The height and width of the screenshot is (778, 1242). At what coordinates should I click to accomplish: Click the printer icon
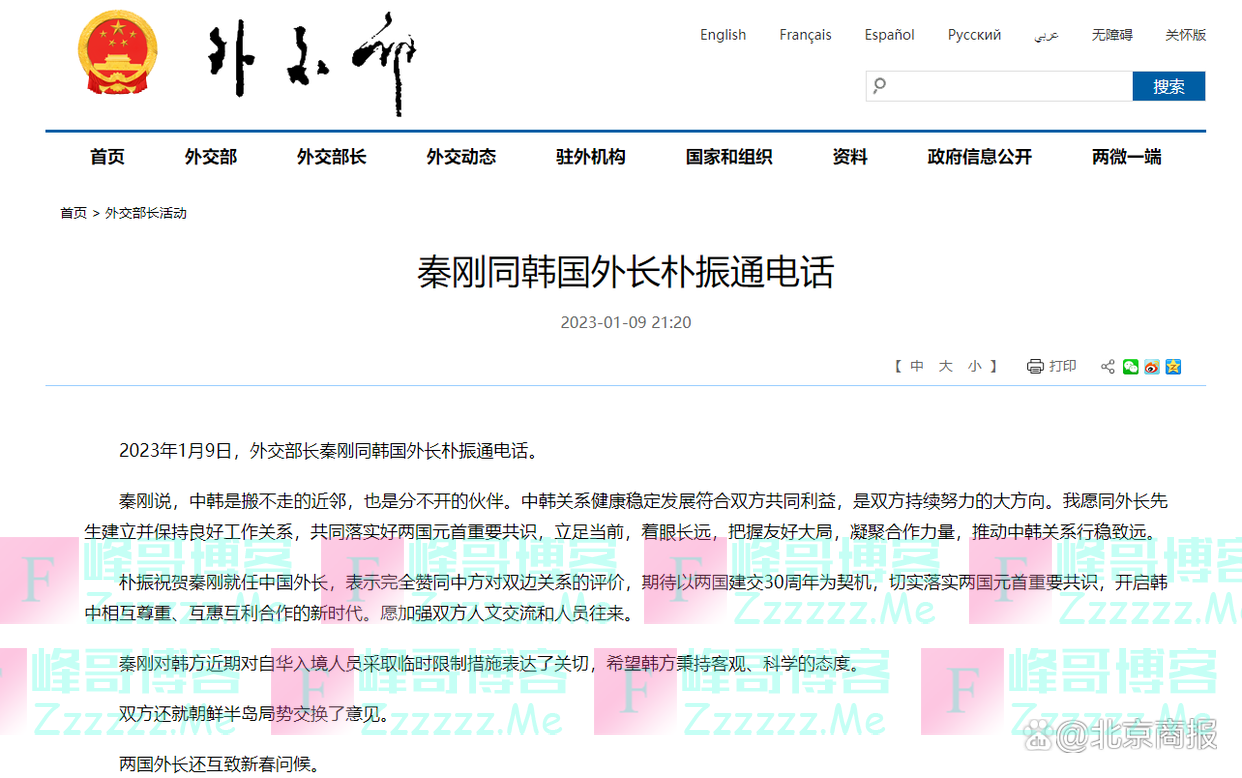[x=1035, y=367]
